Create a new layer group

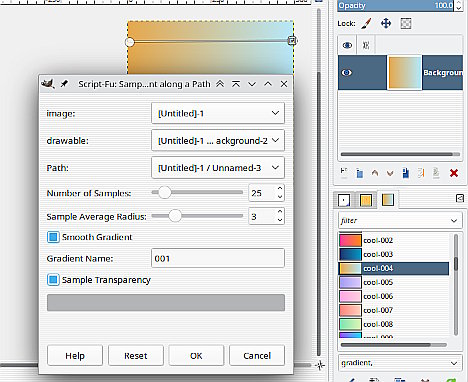click(359, 173)
